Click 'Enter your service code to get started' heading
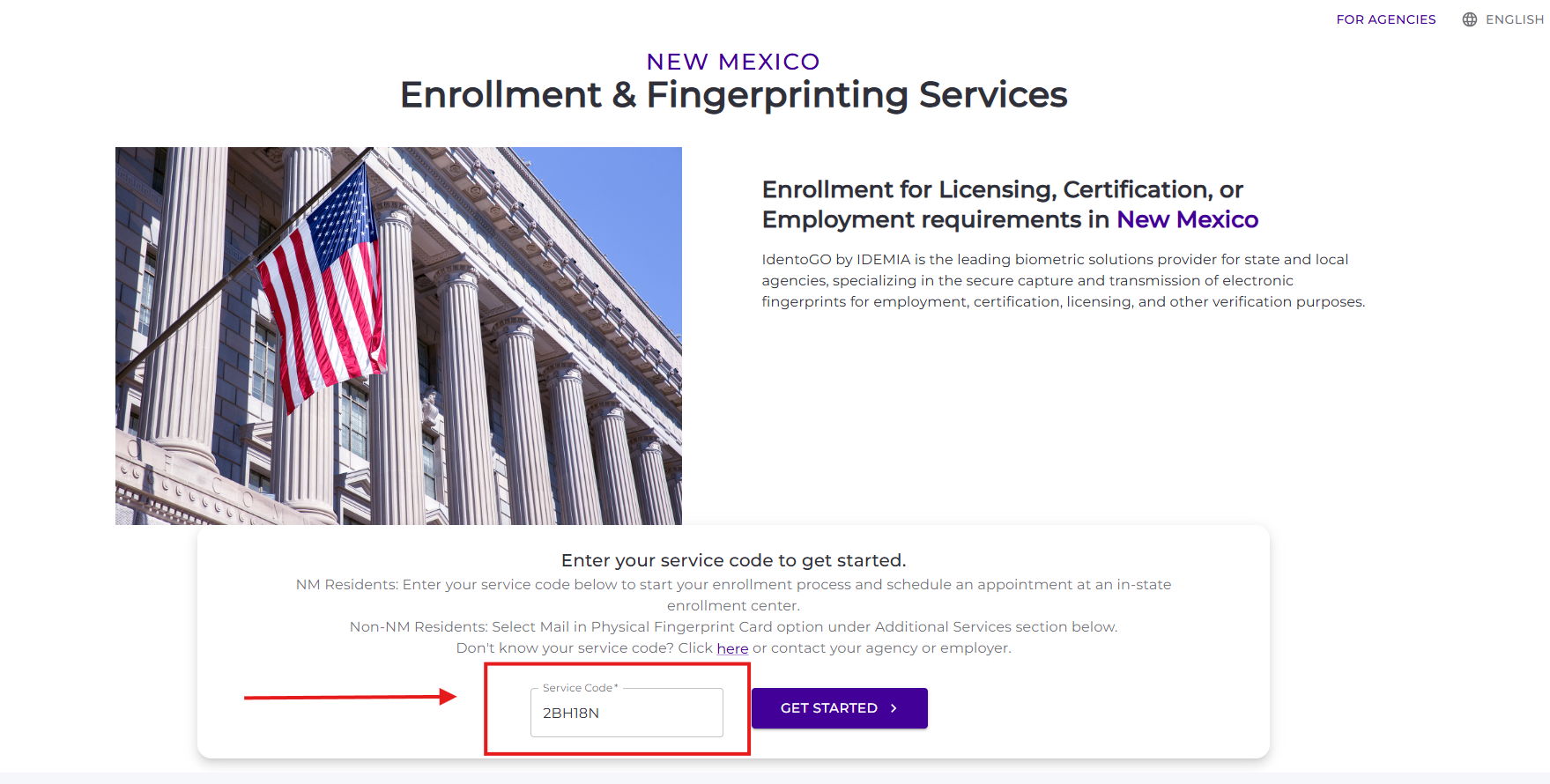The image size is (1550, 784). pyautogui.click(x=733, y=560)
